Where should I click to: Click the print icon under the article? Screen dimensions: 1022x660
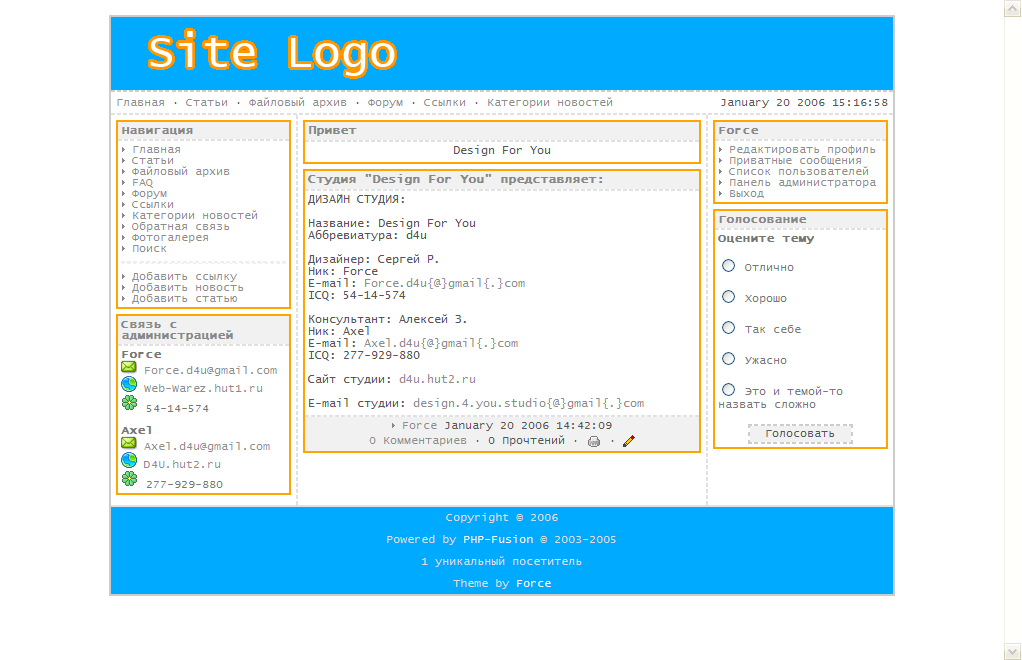point(594,441)
